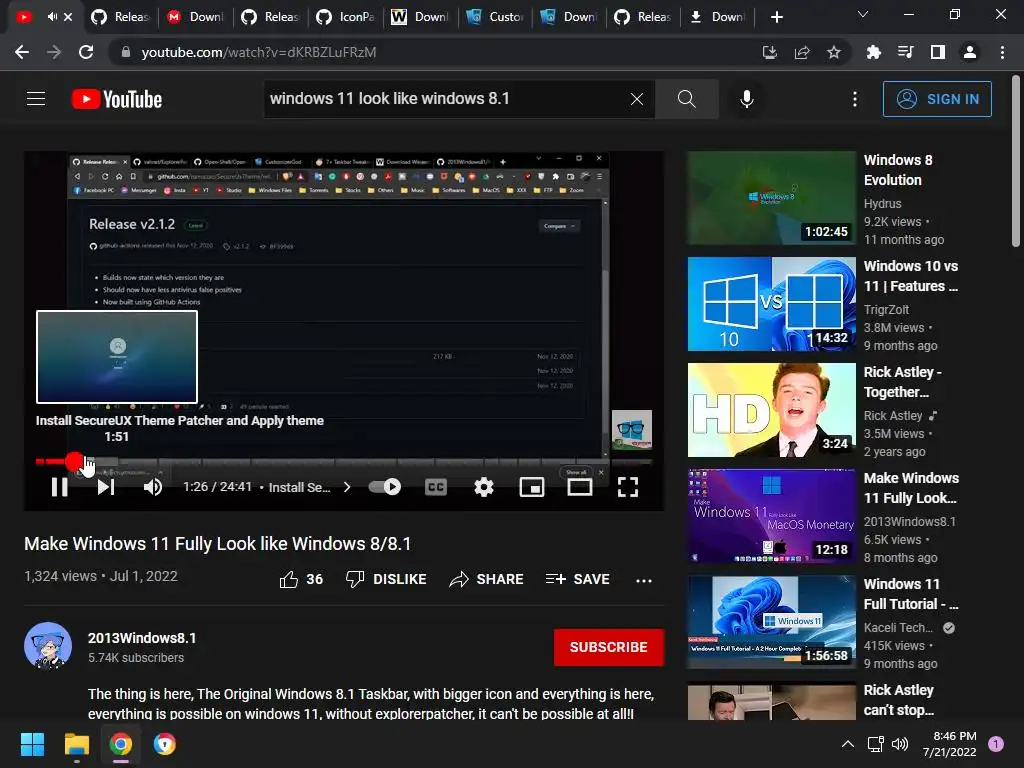Open Rick Astley Together video thumbnail
Screen dimensions: 1024x768
[x=771, y=409]
